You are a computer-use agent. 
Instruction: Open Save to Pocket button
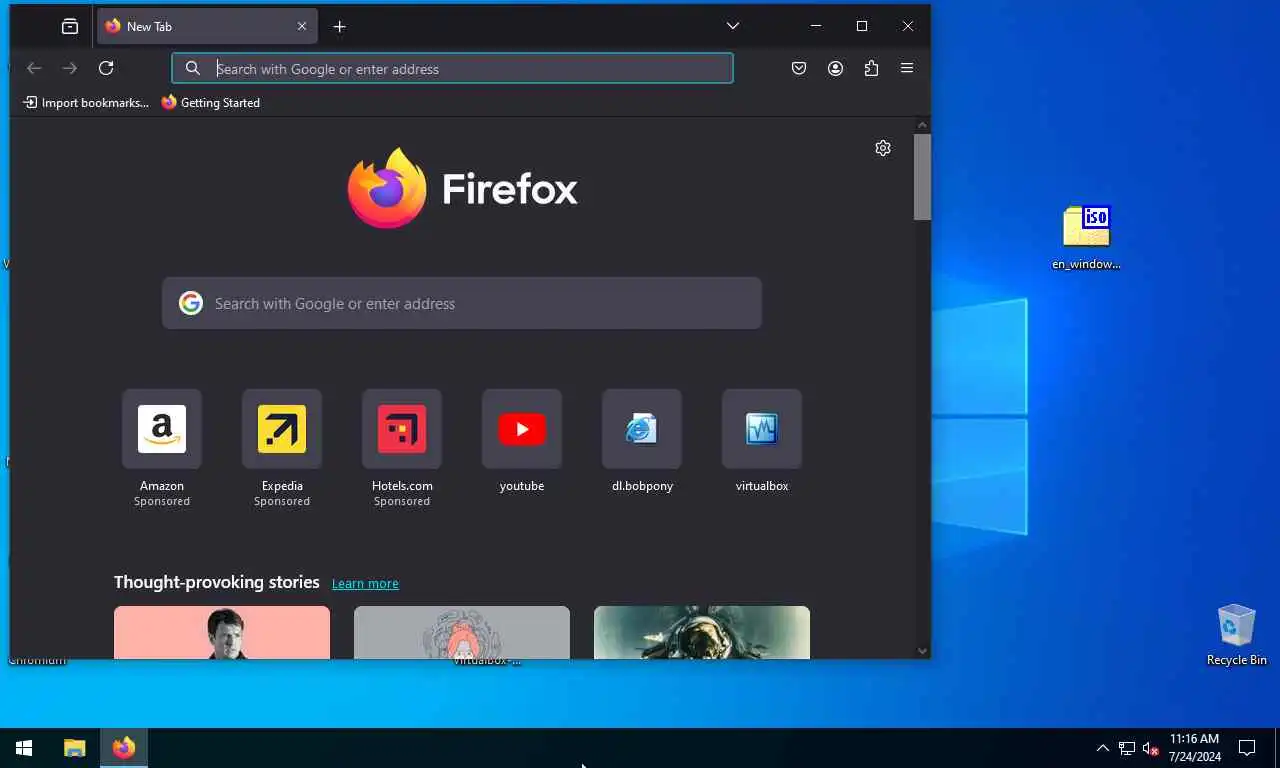tap(799, 68)
